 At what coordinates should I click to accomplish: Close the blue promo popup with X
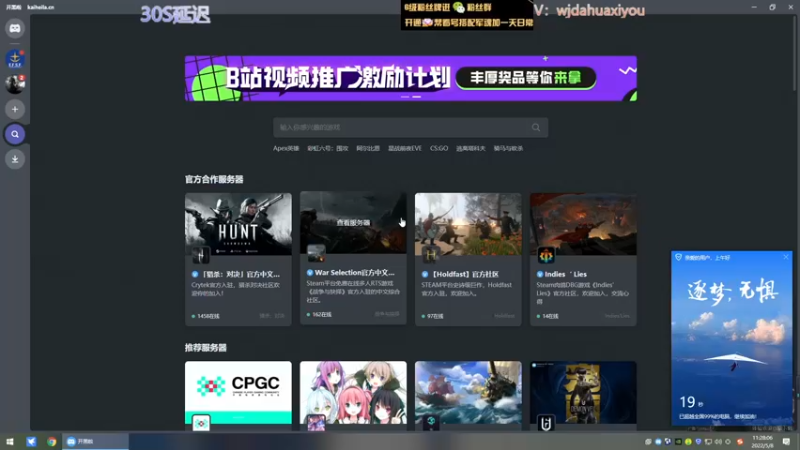tap(786, 257)
